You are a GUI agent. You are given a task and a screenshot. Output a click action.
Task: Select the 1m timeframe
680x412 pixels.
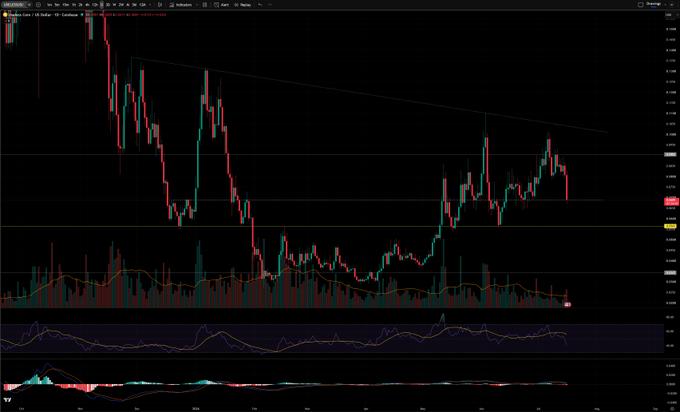click(x=49, y=5)
